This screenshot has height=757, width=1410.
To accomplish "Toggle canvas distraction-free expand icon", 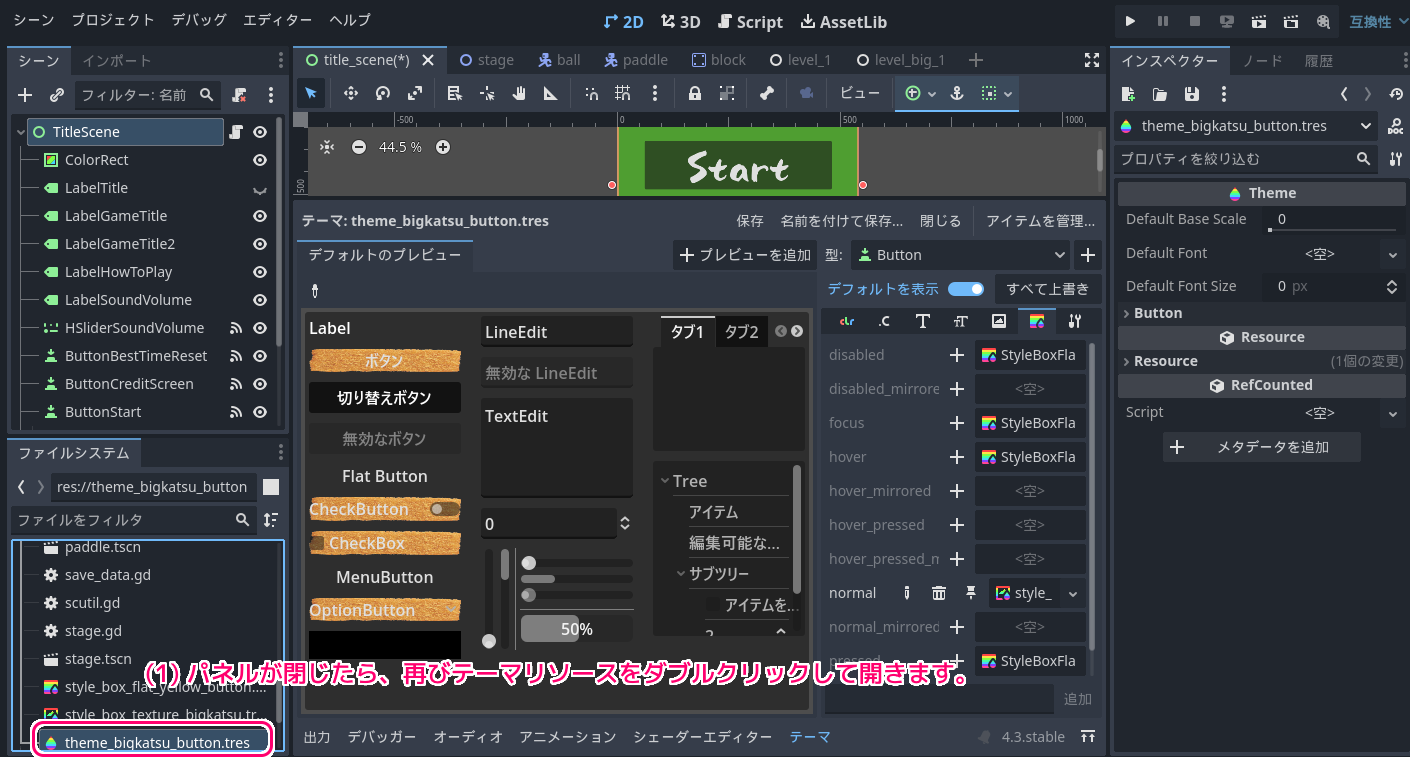I will click(1092, 60).
